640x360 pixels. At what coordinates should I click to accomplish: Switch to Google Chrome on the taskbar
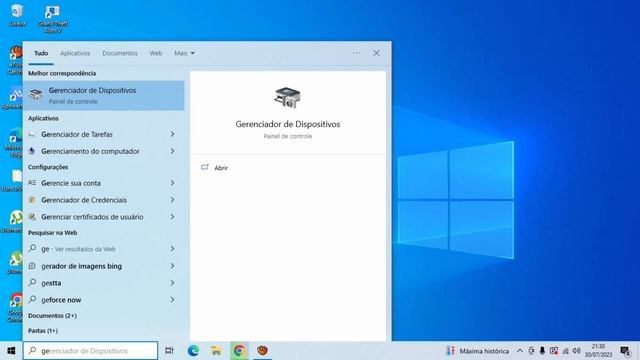(239, 351)
